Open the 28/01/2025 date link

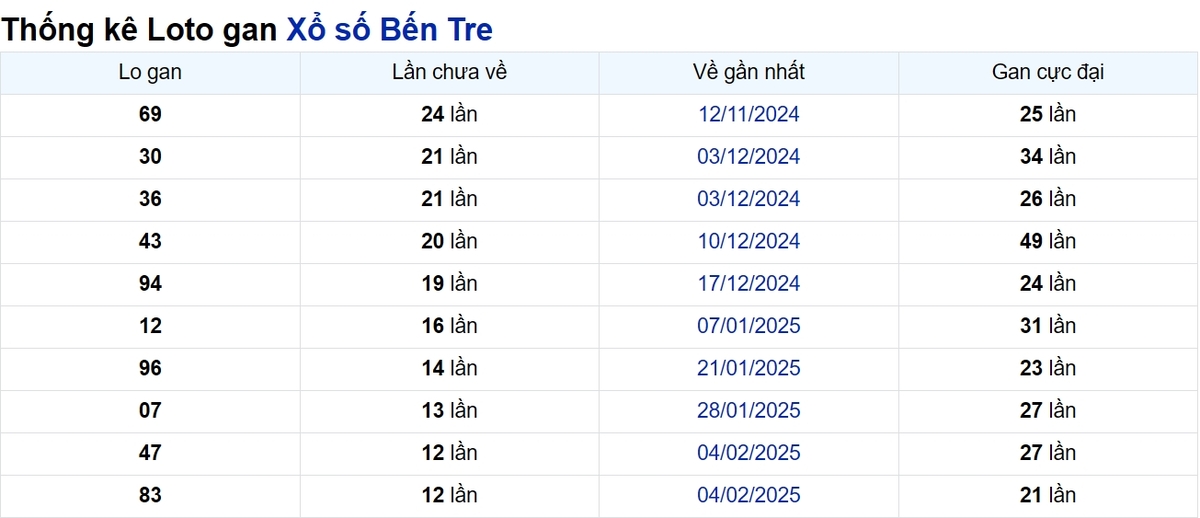pyautogui.click(x=749, y=410)
